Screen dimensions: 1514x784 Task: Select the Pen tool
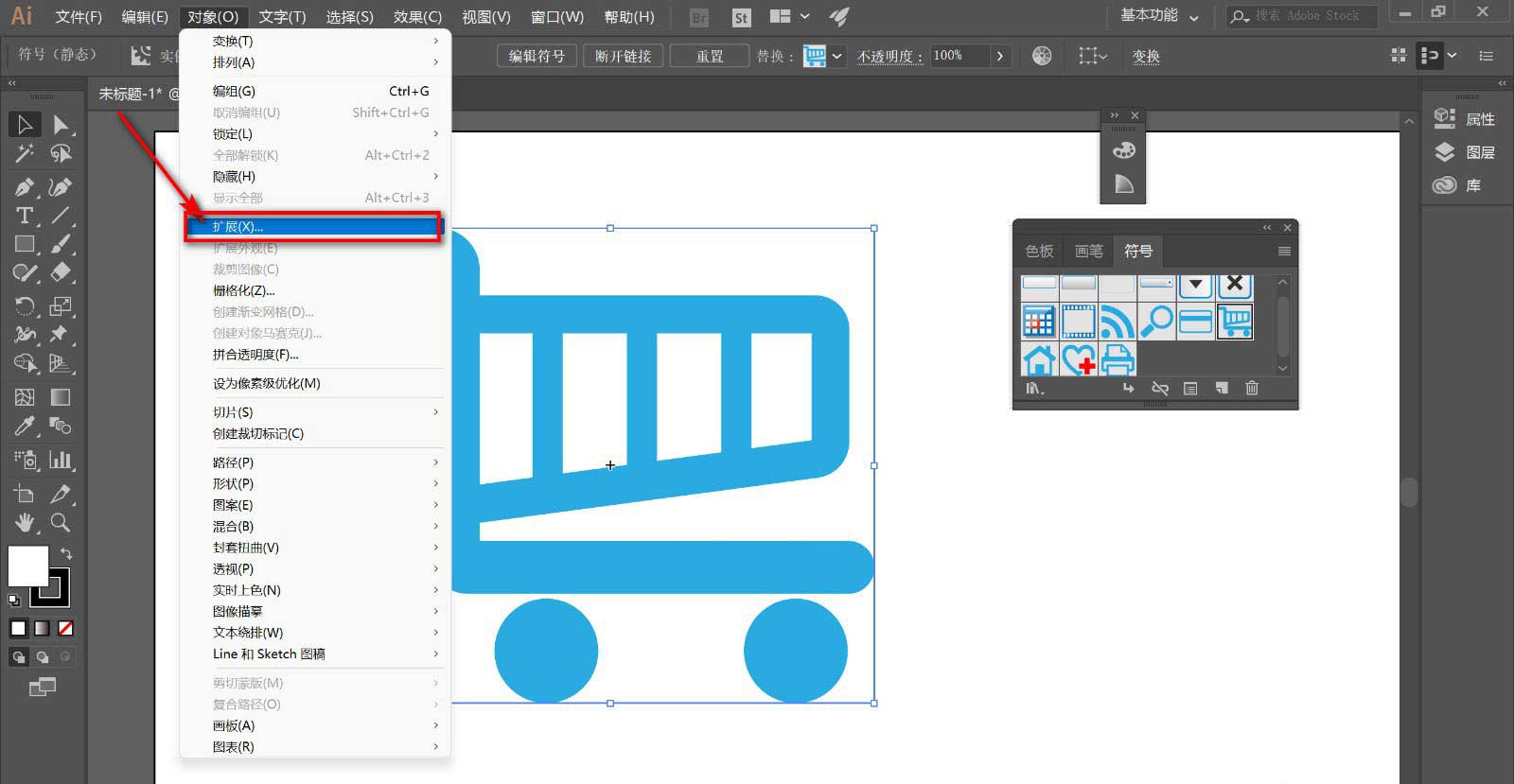[x=25, y=186]
